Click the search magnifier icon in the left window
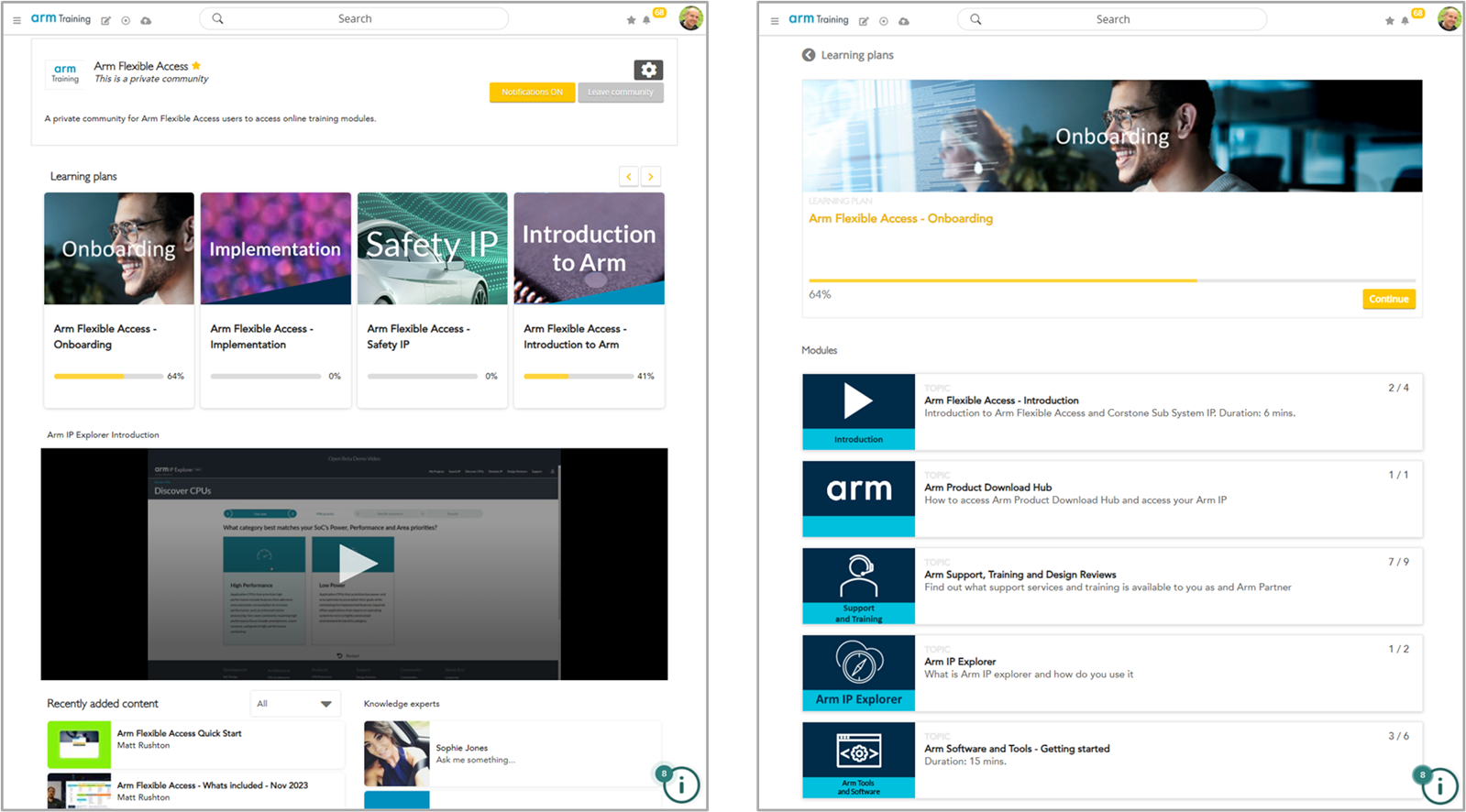The height and width of the screenshot is (812, 1466). click(x=217, y=18)
